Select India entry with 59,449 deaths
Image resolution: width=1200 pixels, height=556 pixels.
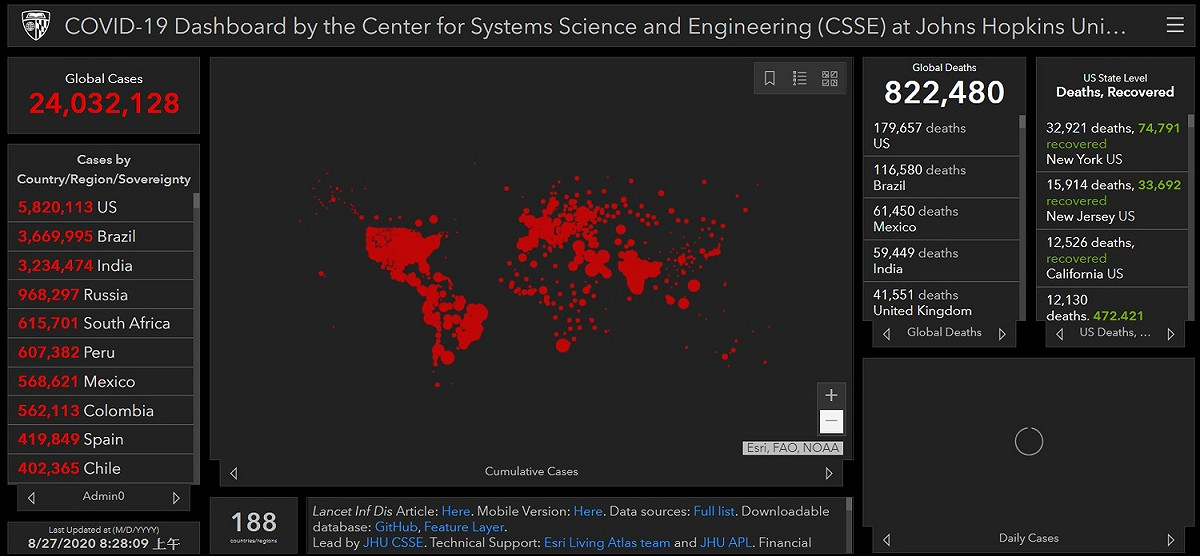(x=941, y=261)
